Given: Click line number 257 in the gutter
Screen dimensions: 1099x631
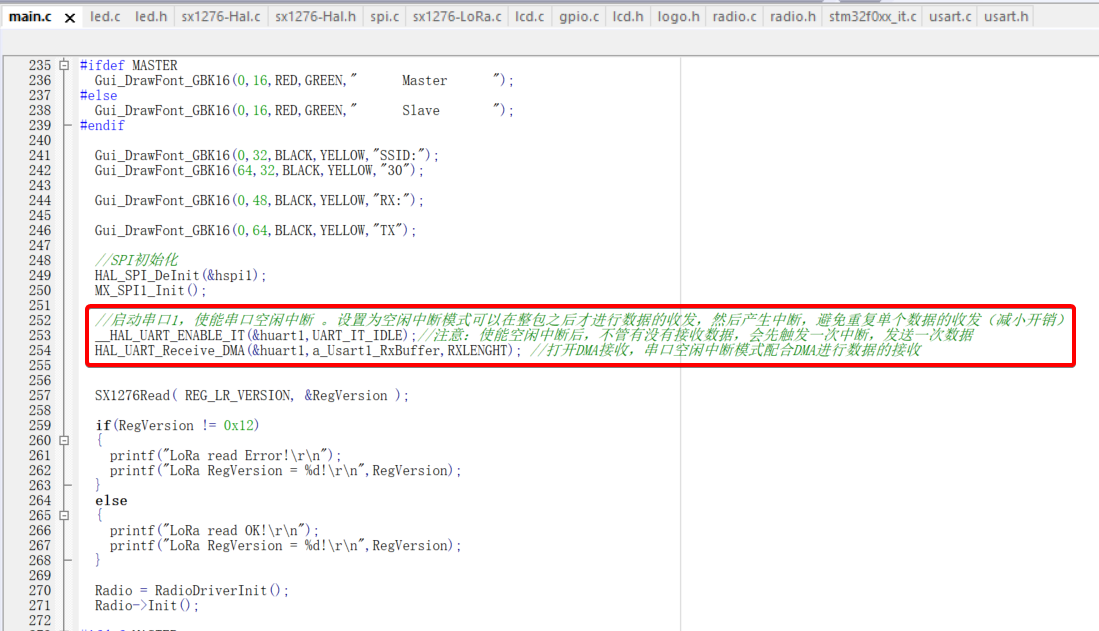Looking at the screenshot, I should click(40, 396).
